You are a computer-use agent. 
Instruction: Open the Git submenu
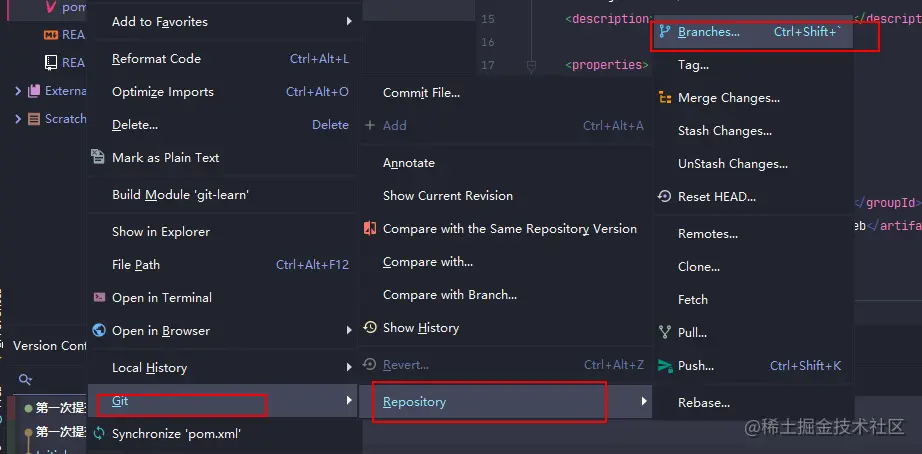point(222,400)
